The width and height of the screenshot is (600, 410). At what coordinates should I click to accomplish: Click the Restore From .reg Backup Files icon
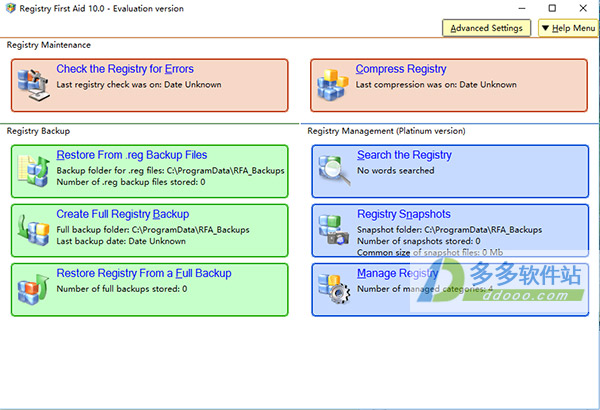tap(34, 171)
